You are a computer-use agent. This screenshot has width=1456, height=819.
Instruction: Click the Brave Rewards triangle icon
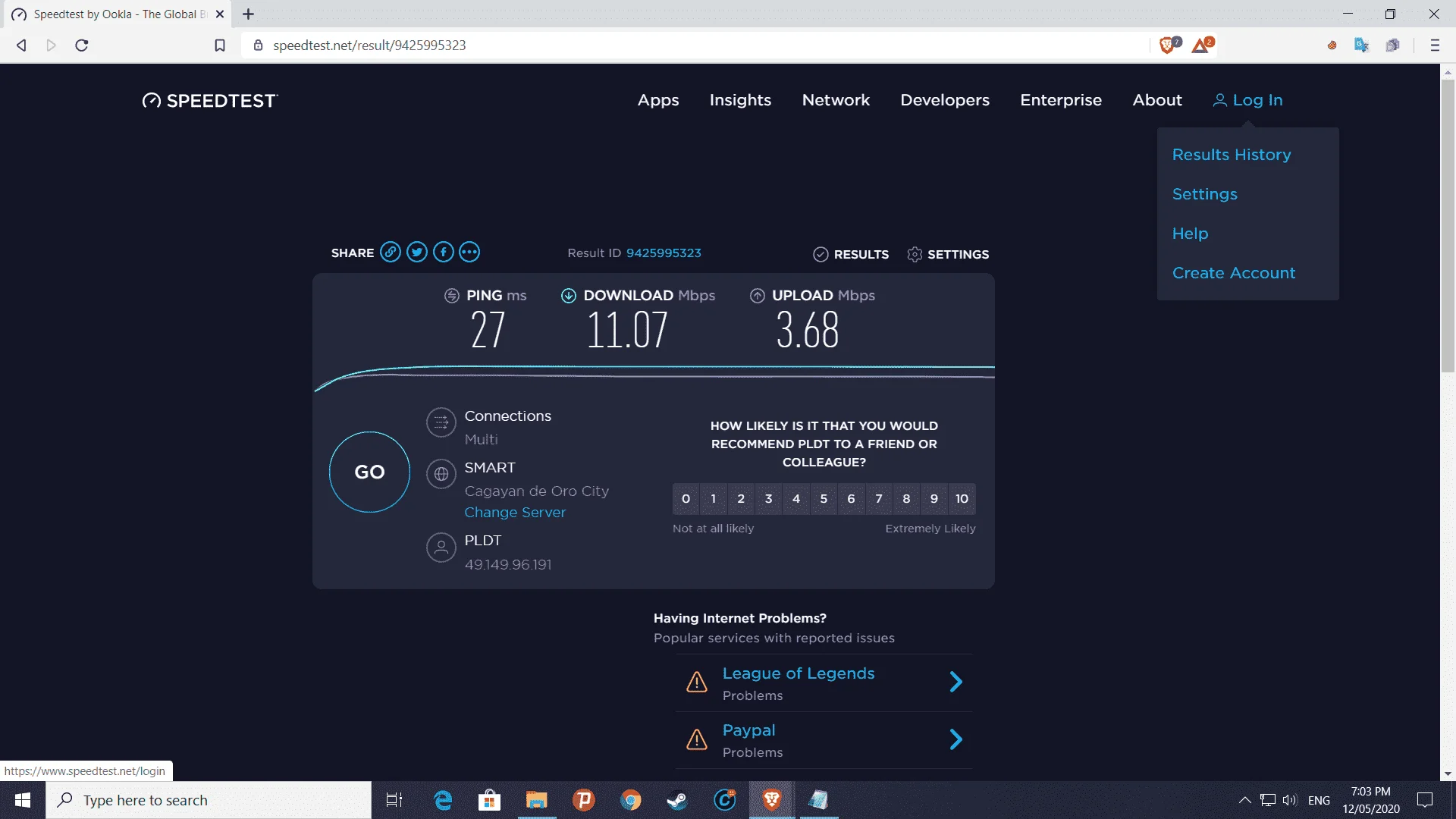coord(1202,45)
